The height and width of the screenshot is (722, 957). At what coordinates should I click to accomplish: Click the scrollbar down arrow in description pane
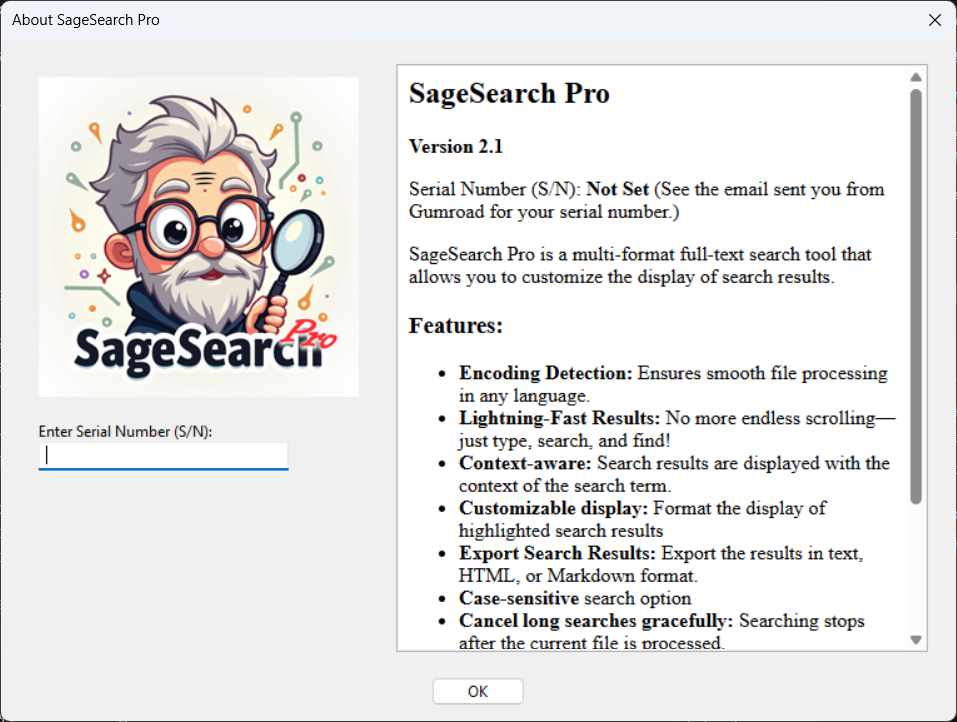(x=915, y=640)
